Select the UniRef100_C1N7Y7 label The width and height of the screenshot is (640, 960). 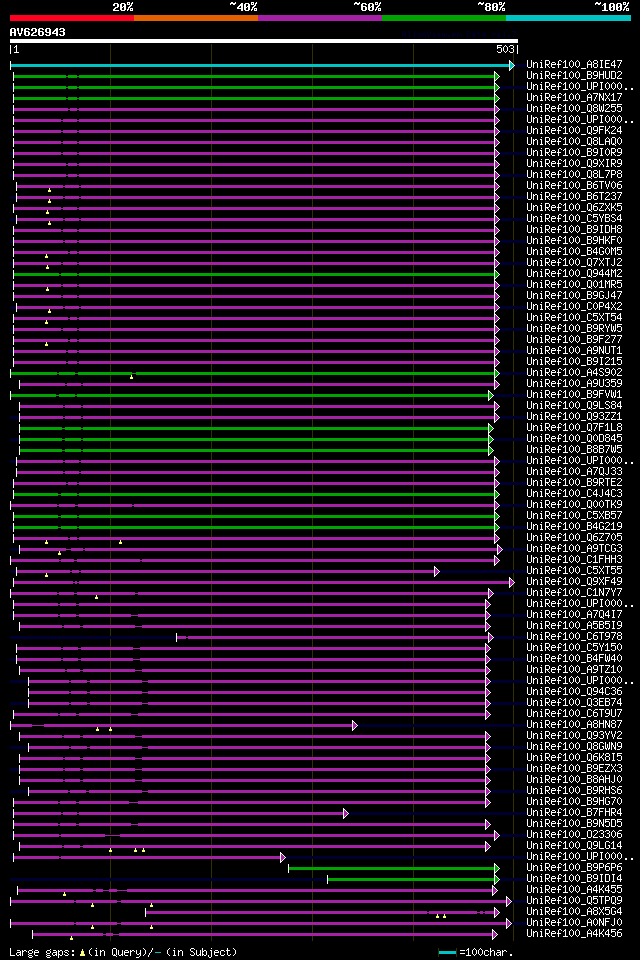coord(574,593)
